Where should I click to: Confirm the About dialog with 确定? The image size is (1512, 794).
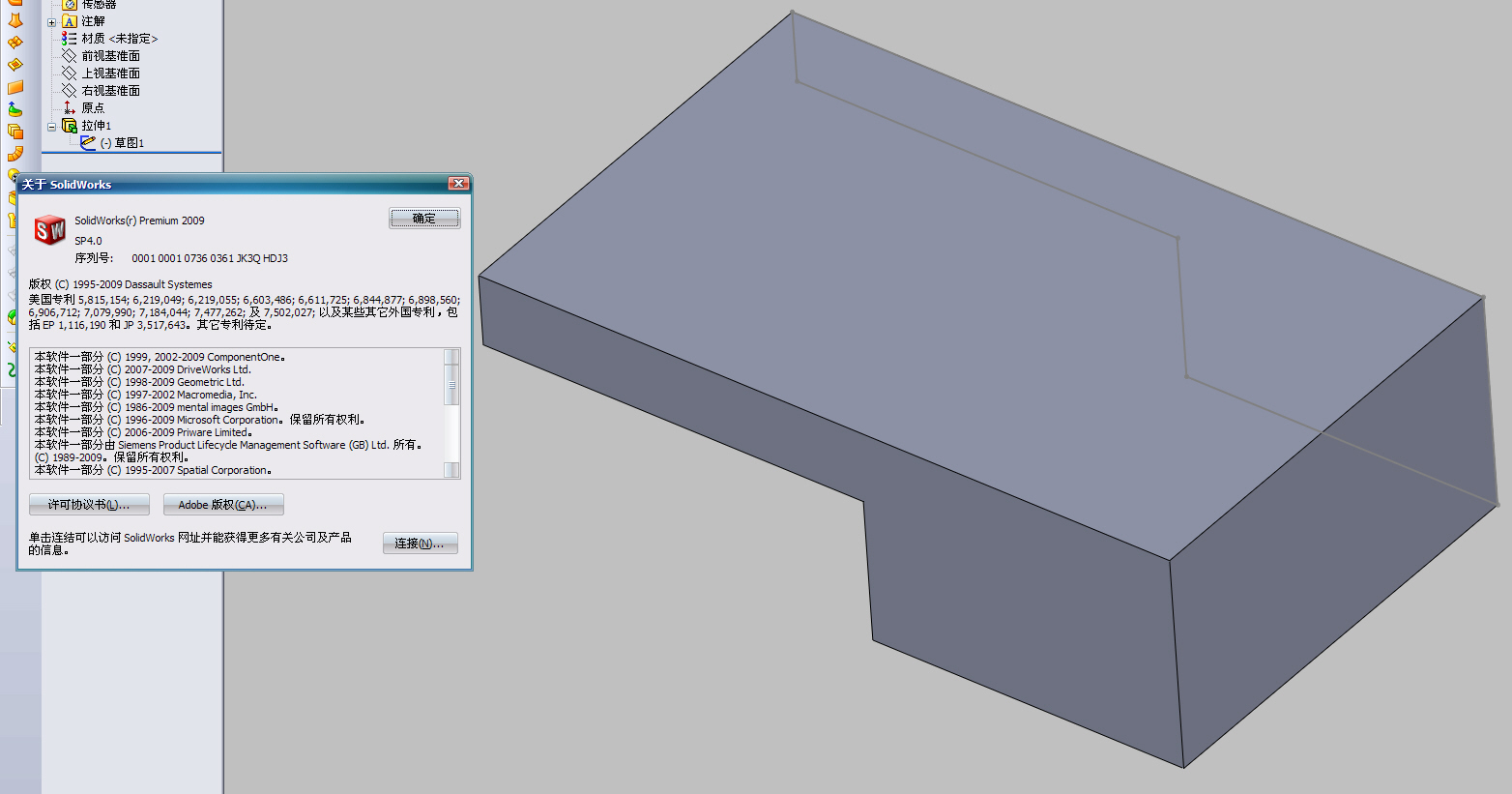(424, 219)
